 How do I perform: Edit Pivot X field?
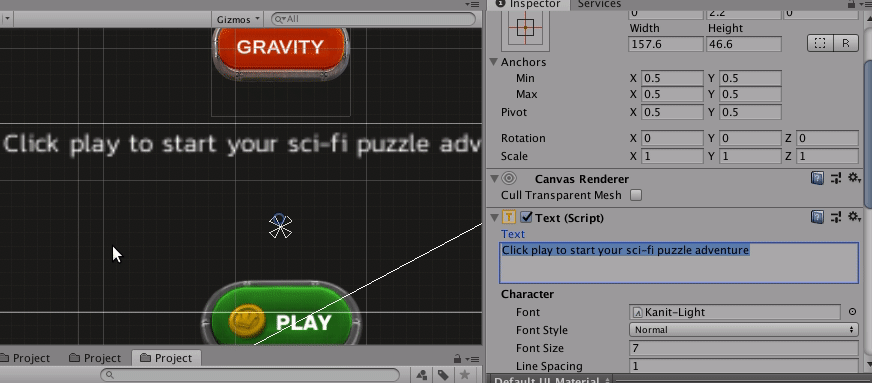(672, 112)
